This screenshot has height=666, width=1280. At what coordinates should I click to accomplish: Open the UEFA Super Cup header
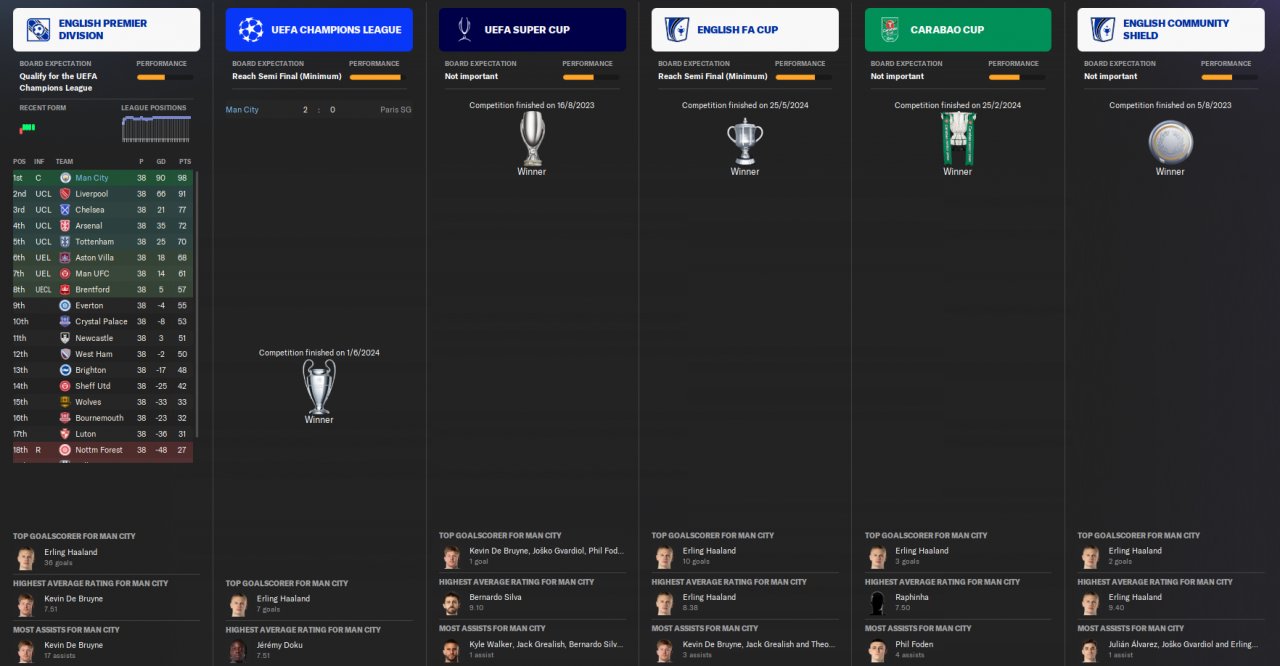pos(532,30)
